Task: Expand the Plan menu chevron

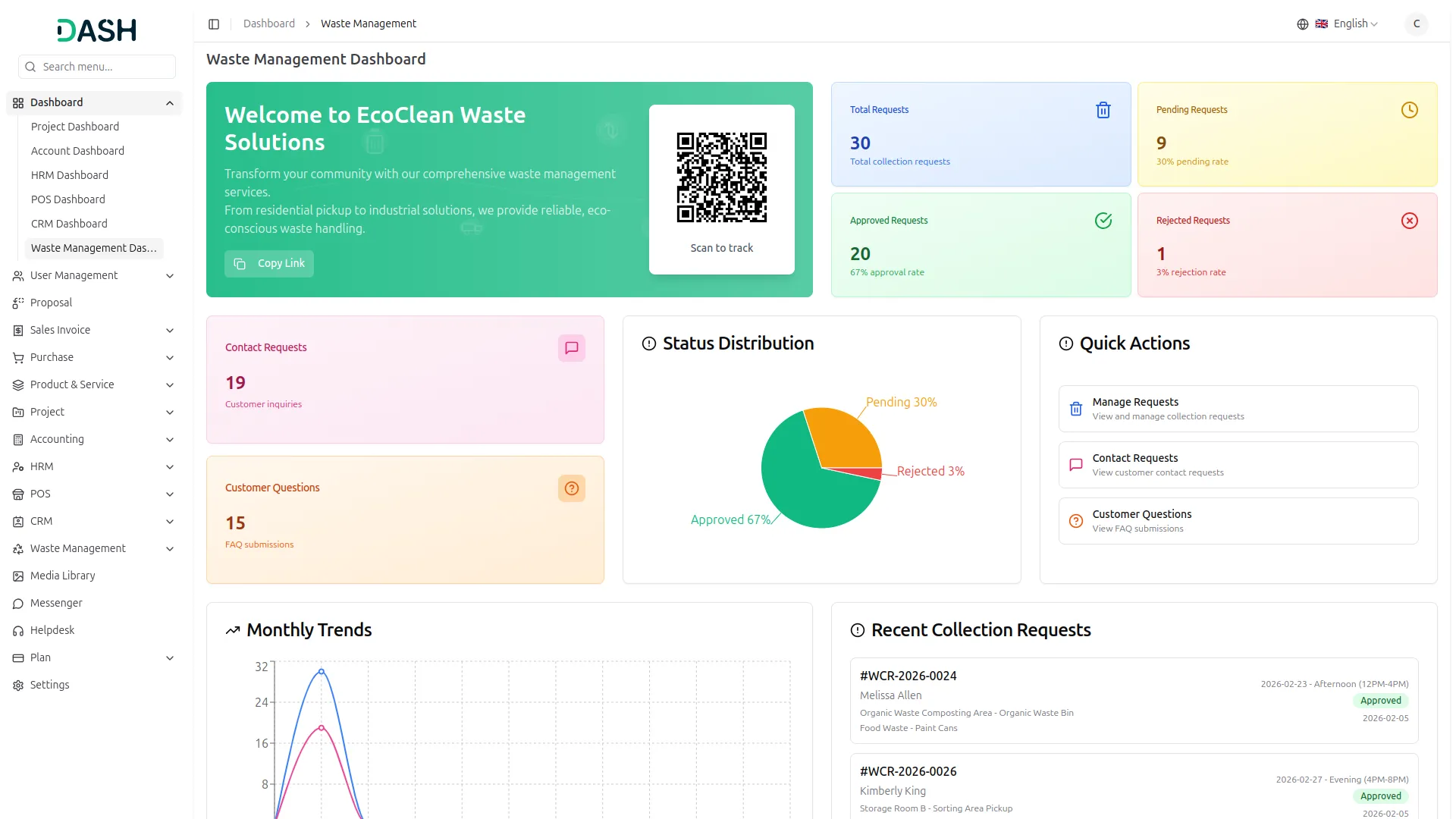Action: [170, 658]
